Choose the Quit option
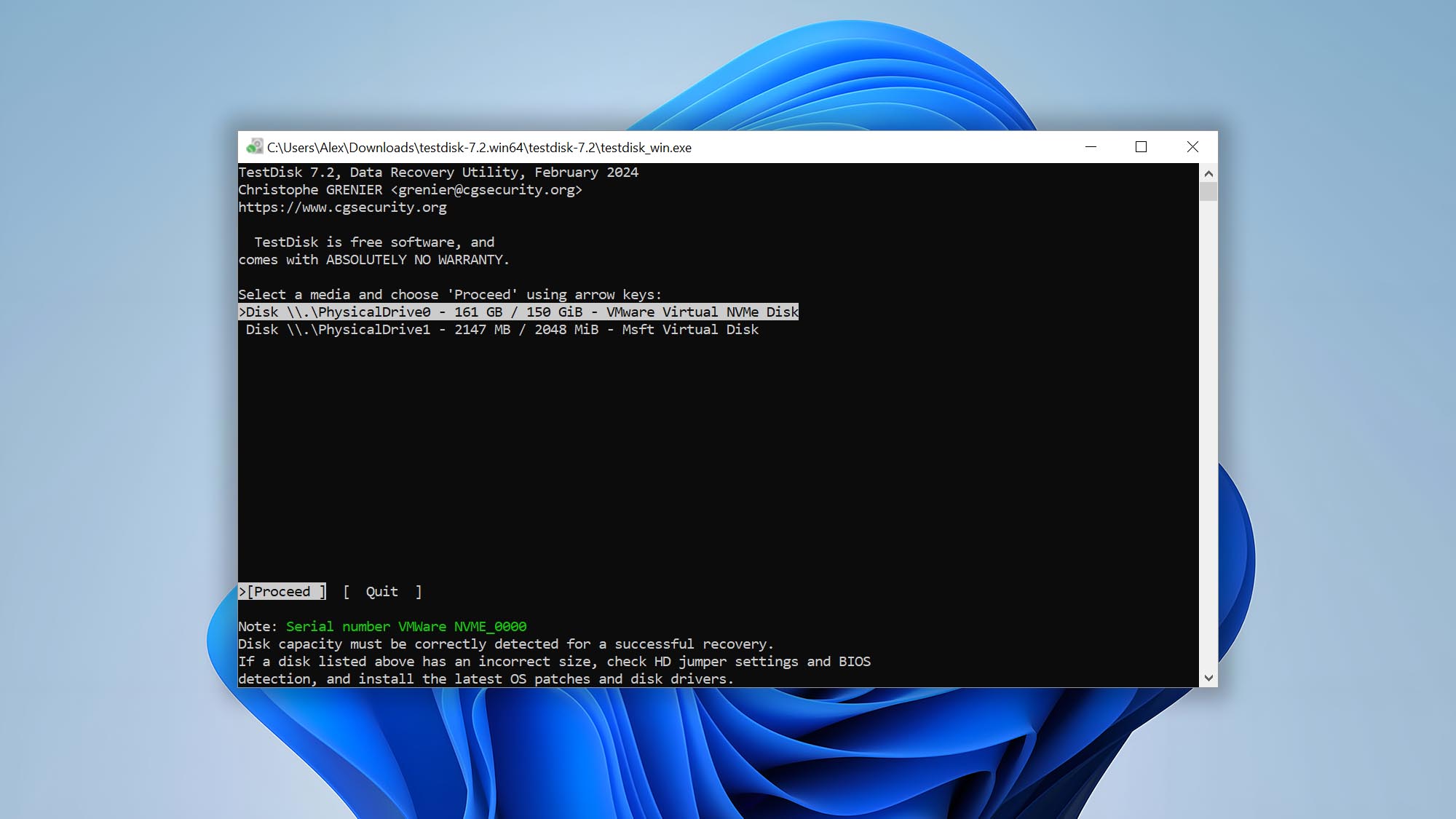 381,591
